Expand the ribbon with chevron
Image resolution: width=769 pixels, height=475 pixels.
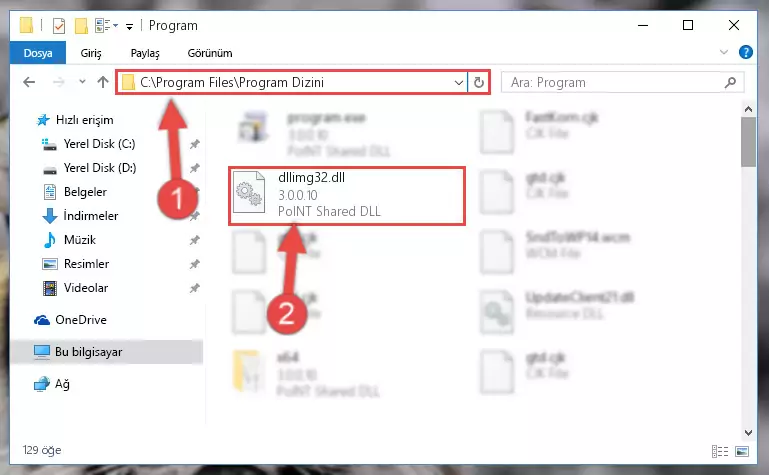point(723,52)
